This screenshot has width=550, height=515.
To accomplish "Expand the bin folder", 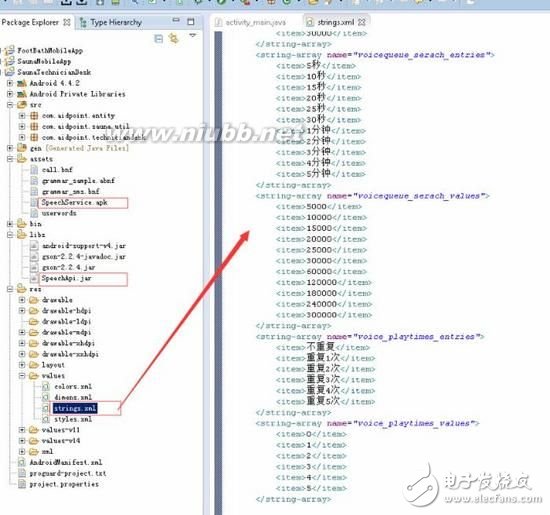I will click(10, 223).
